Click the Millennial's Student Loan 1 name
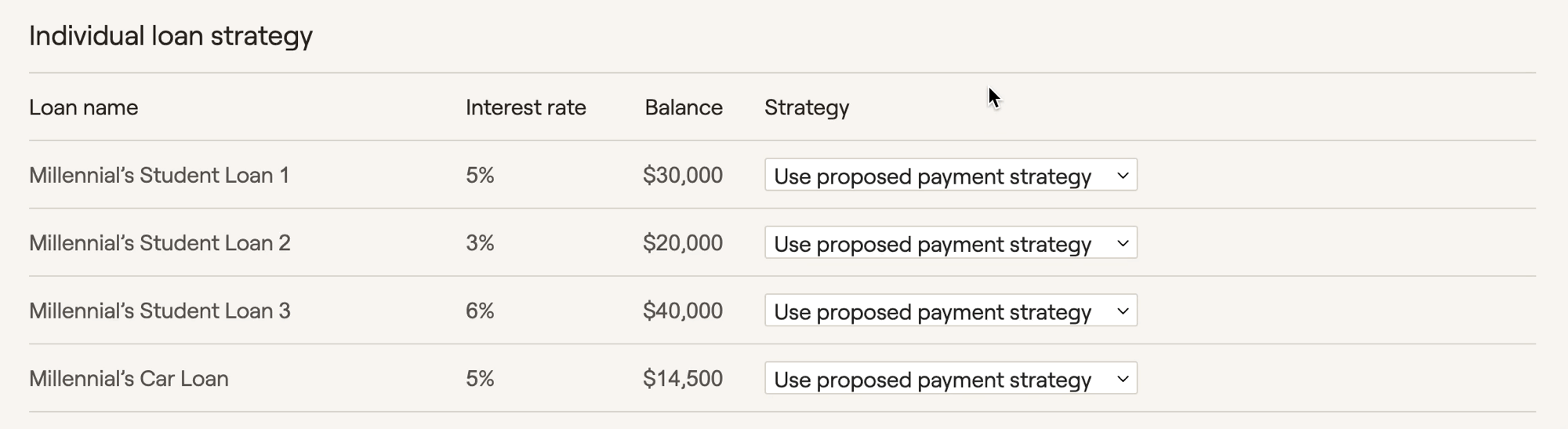The height and width of the screenshot is (429, 1568). (159, 175)
